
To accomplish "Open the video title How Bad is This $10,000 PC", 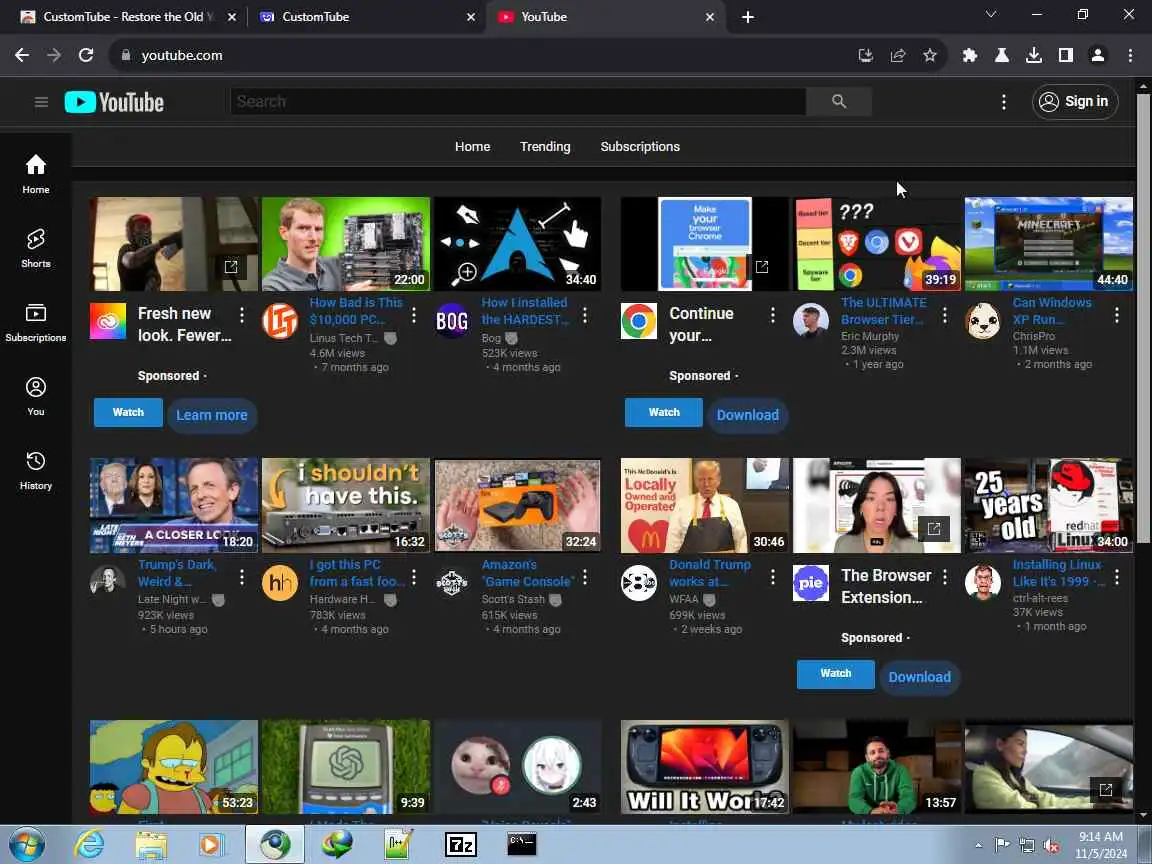I will pyautogui.click(x=356, y=311).
